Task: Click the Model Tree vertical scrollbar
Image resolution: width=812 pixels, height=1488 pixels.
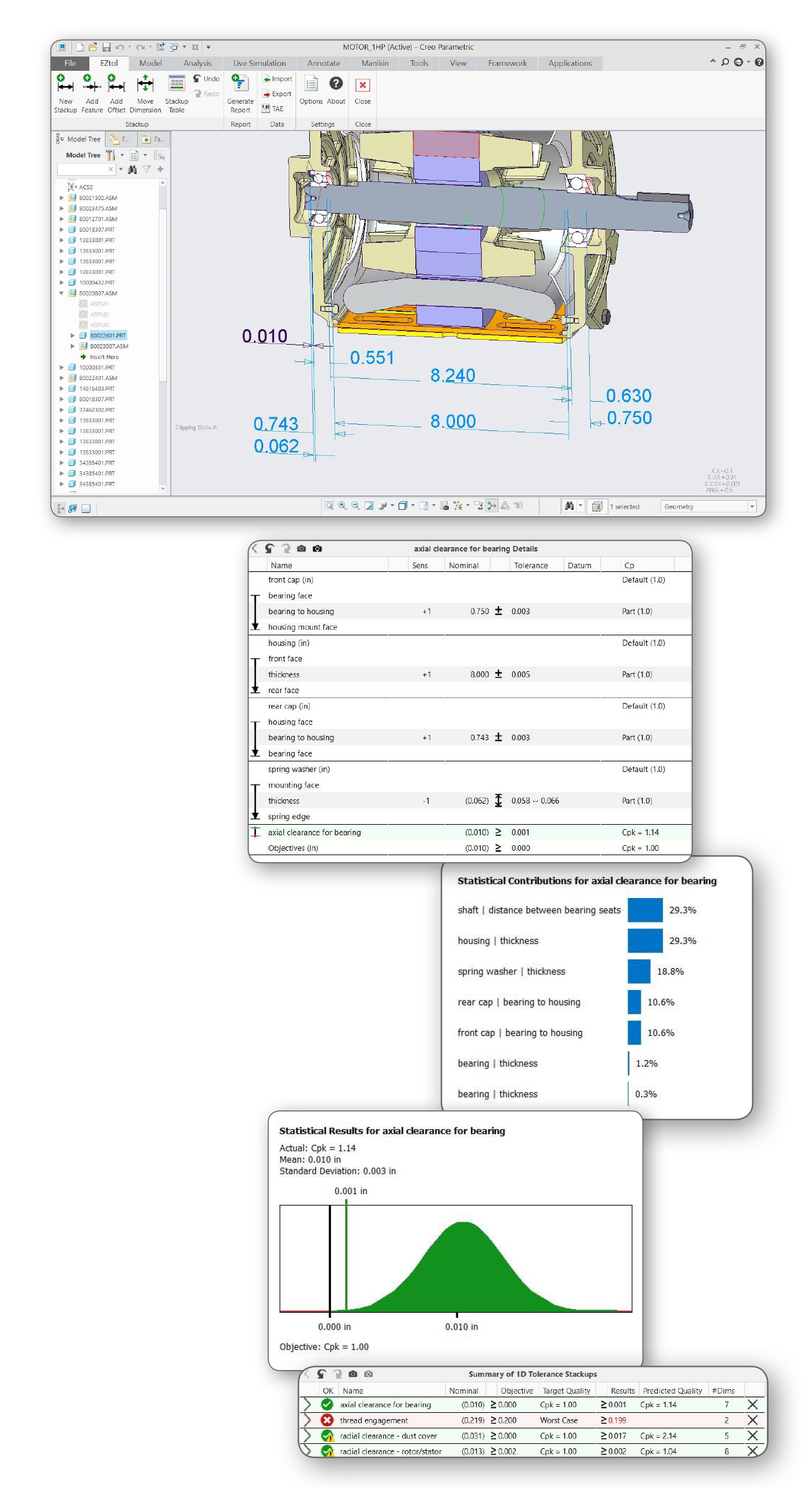Action: click(163, 335)
